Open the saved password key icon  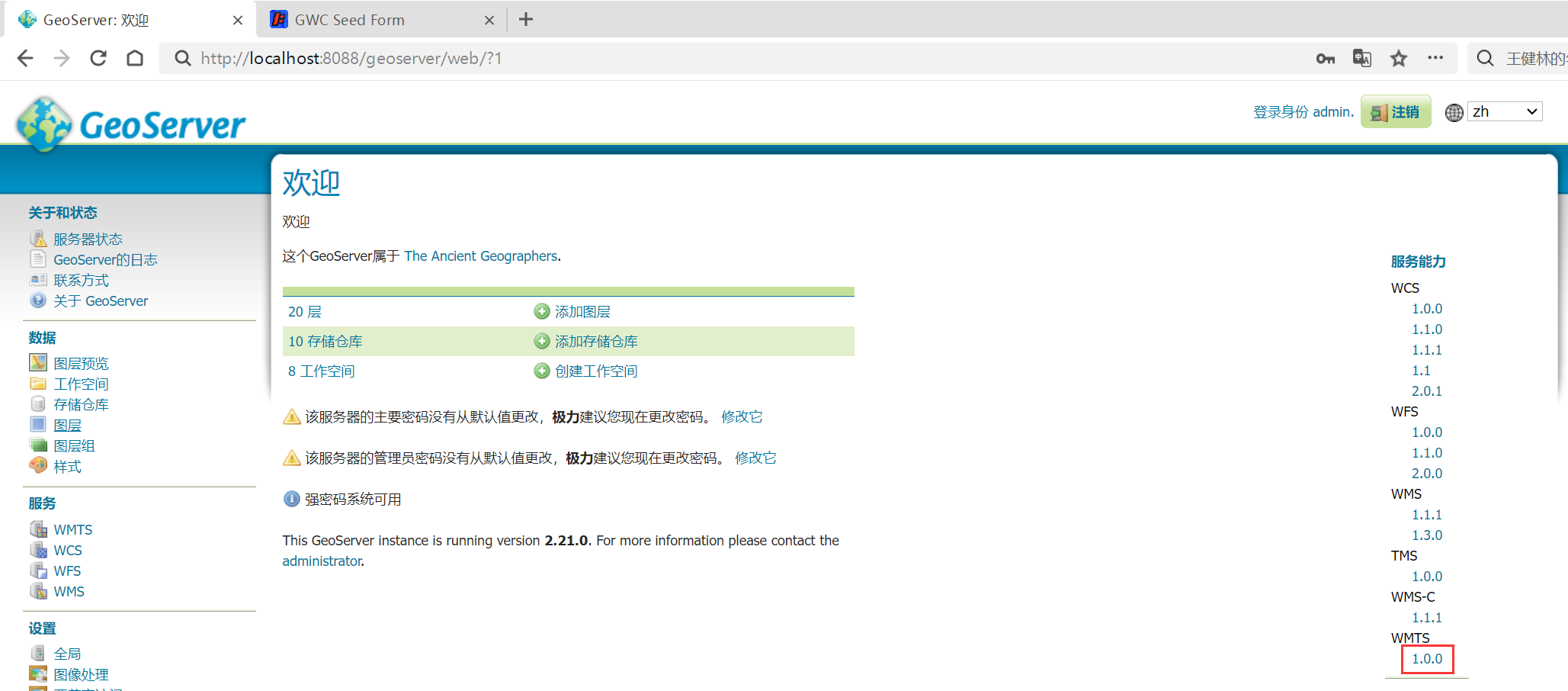coord(1326,59)
